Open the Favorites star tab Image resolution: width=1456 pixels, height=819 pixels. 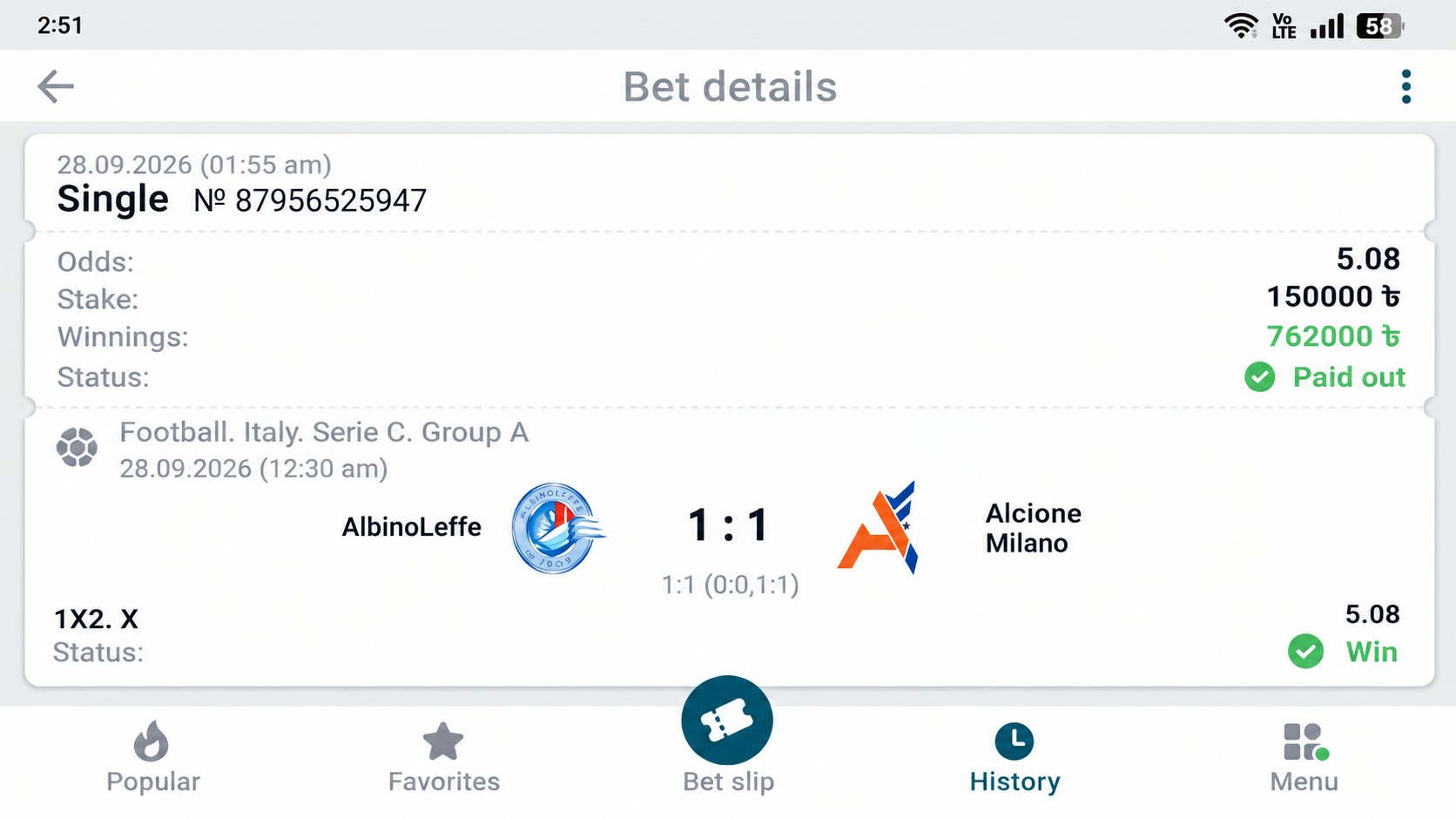click(443, 757)
